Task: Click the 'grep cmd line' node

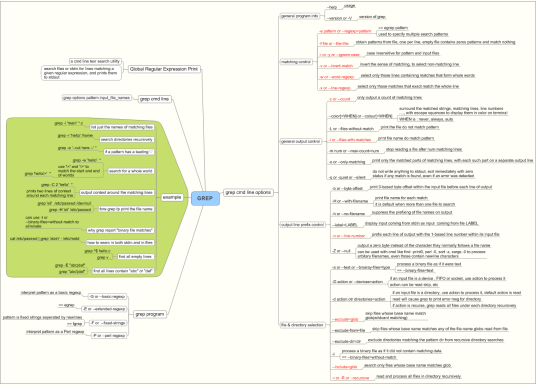Action: click(155, 99)
